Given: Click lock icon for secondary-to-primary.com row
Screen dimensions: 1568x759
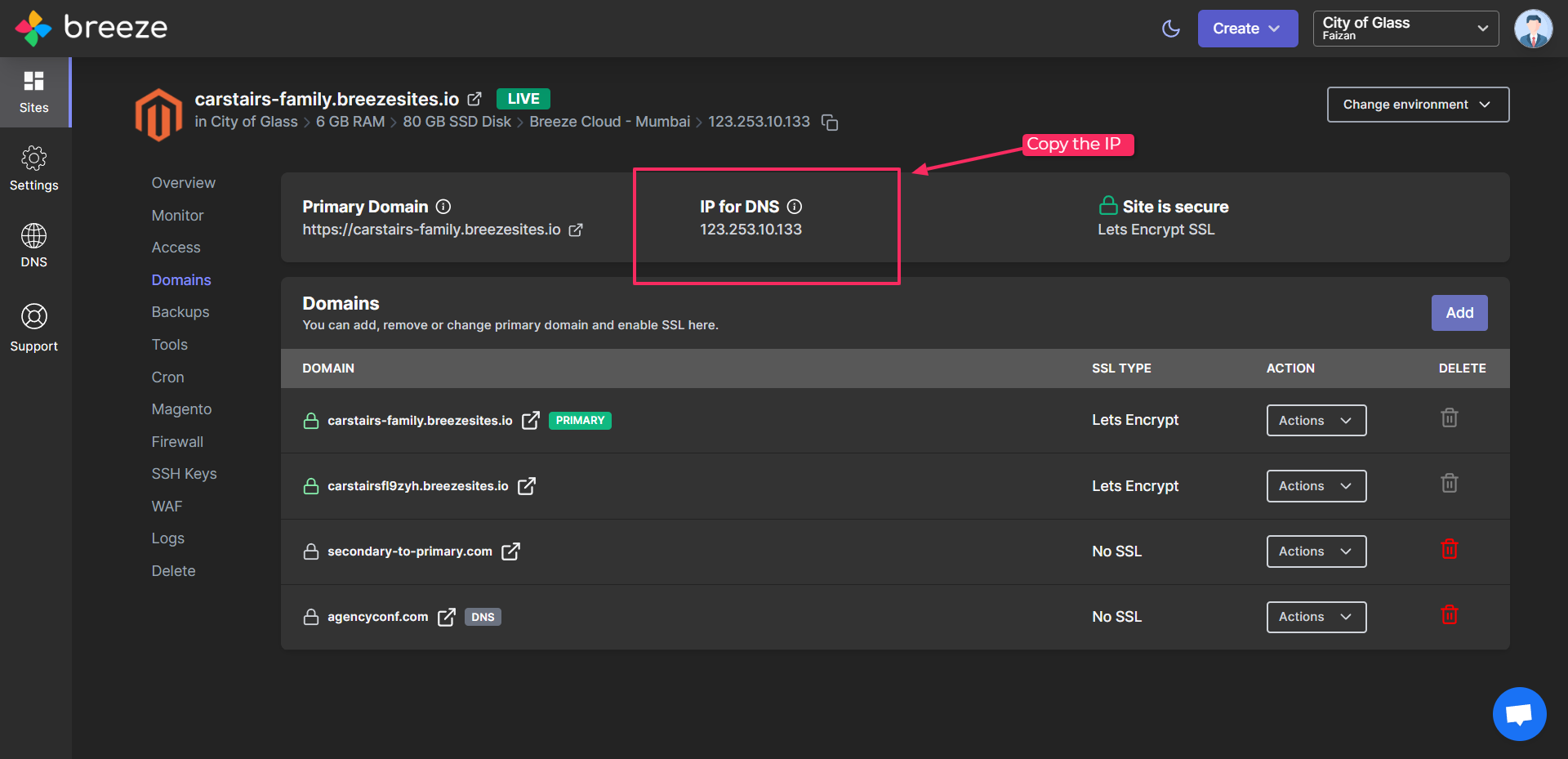Looking at the screenshot, I should coord(311,551).
